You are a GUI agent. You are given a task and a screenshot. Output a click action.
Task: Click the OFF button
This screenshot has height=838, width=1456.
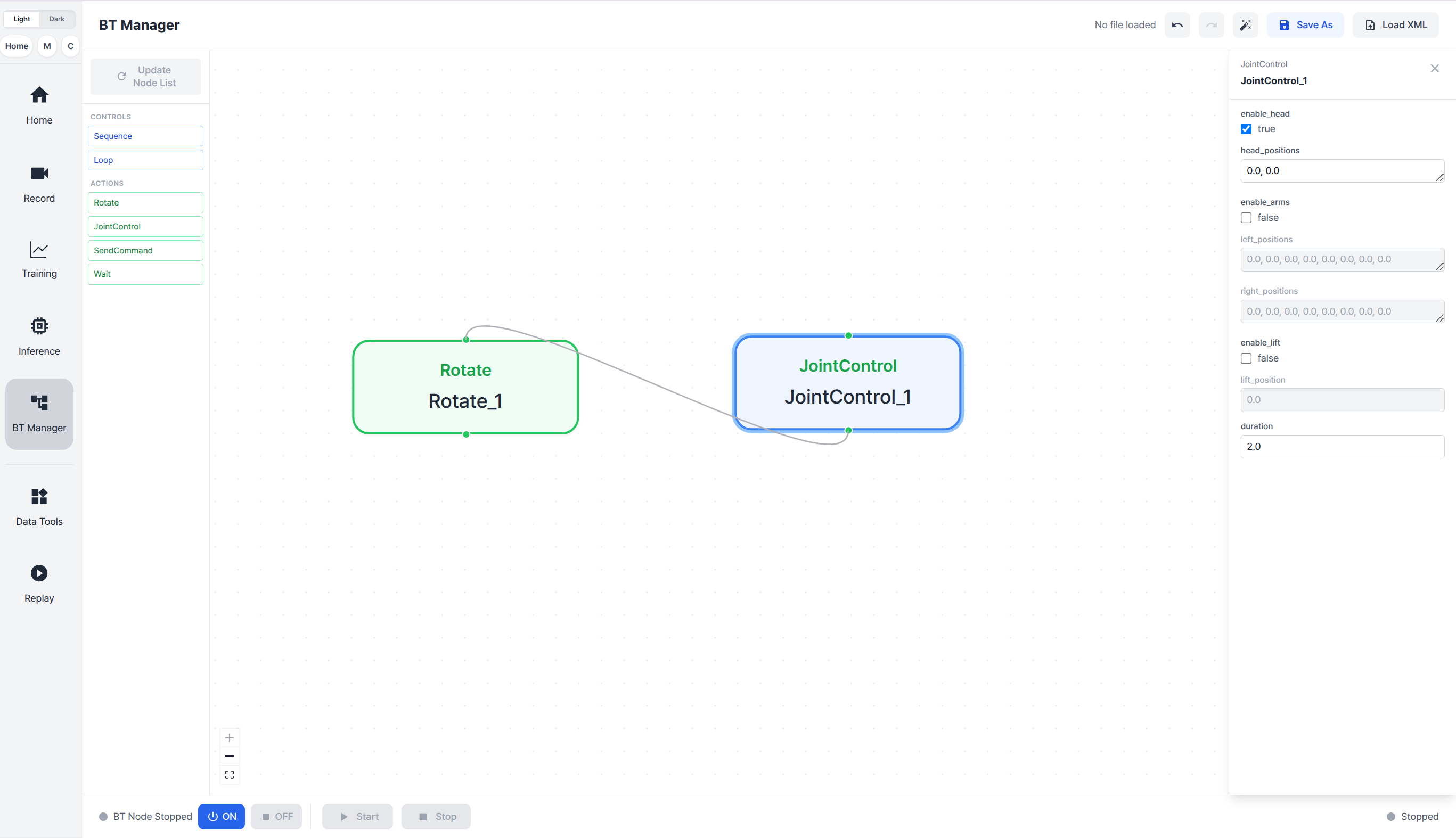pyautogui.click(x=276, y=816)
